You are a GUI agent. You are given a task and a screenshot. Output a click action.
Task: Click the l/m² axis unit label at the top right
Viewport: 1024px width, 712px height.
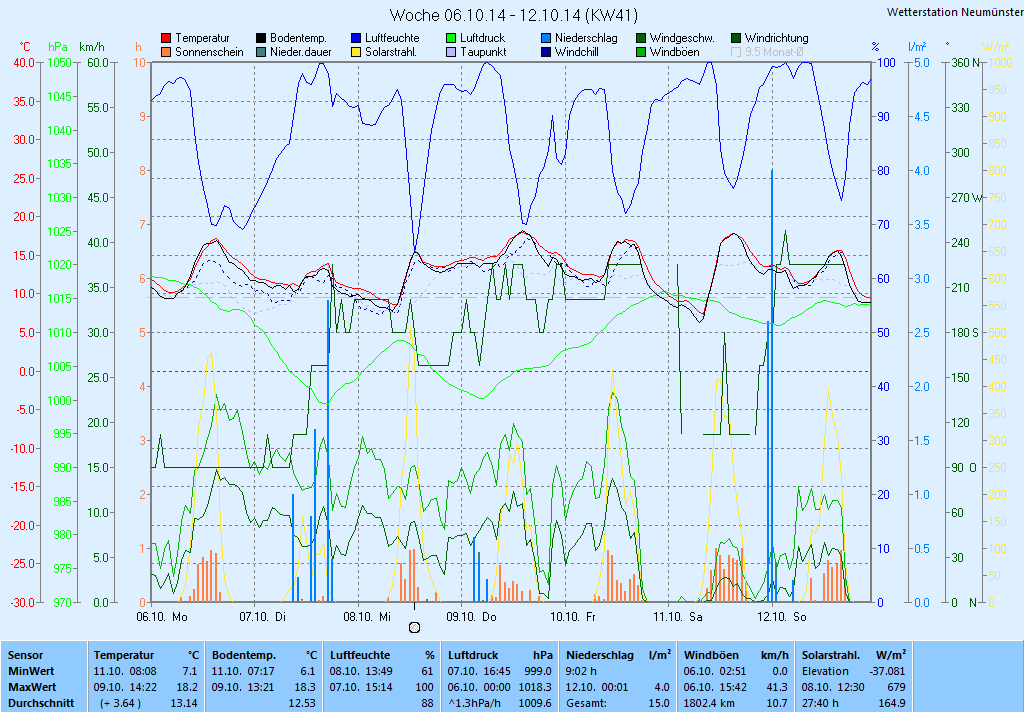click(917, 46)
